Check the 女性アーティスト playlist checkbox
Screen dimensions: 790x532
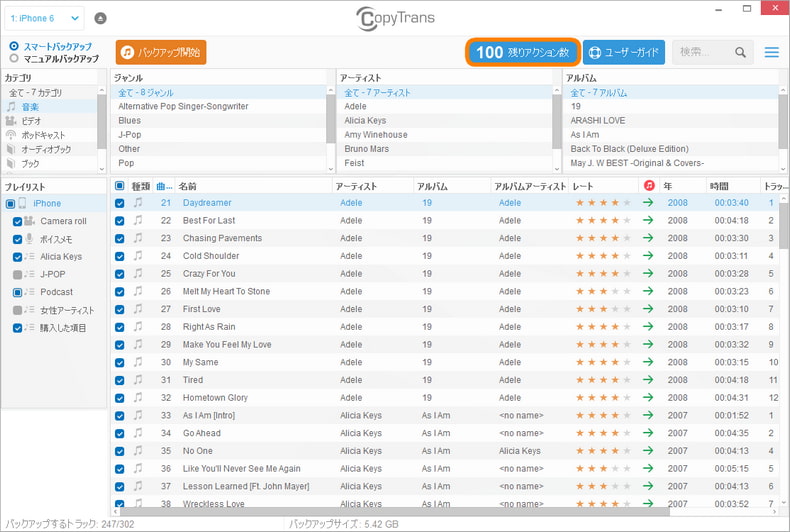(x=17, y=310)
